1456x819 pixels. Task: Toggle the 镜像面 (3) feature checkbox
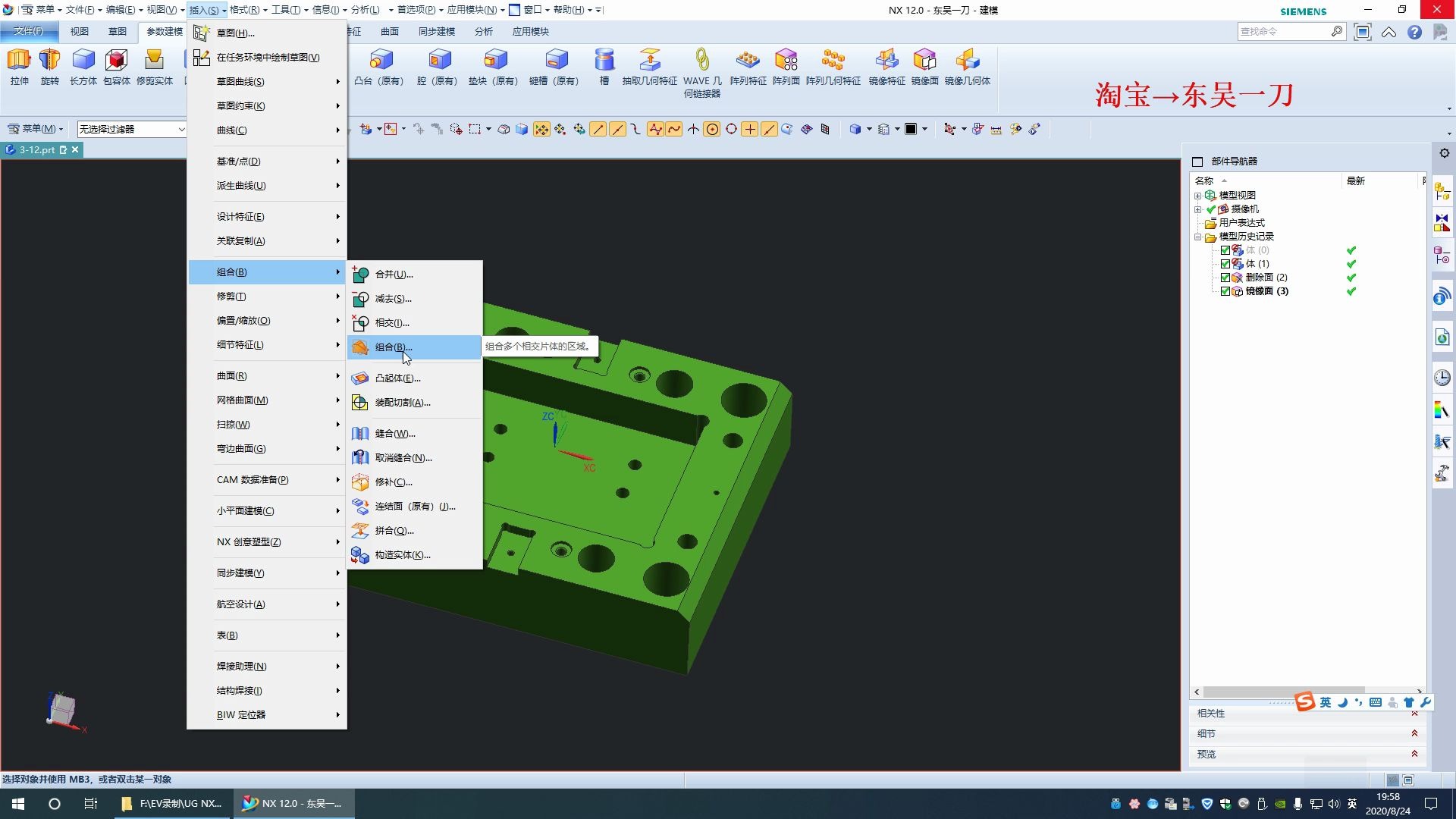tap(1225, 291)
